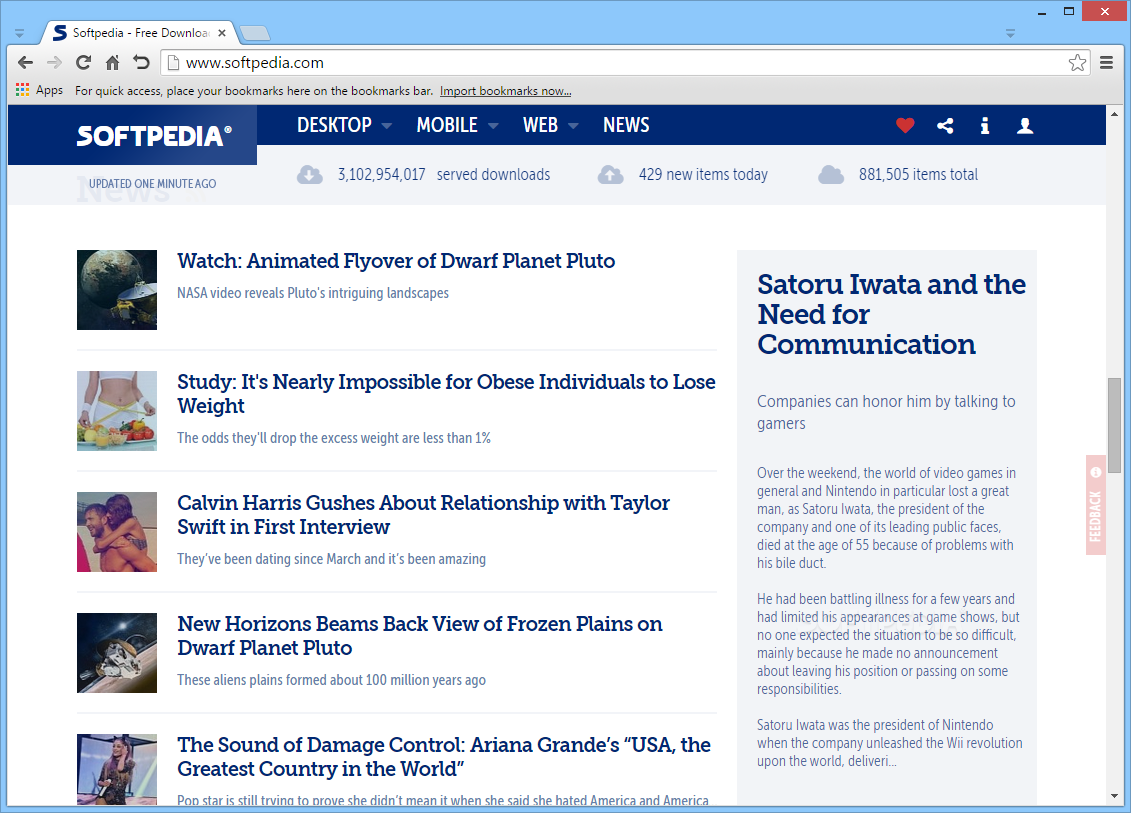Click the browser back arrow

click(x=25, y=63)
